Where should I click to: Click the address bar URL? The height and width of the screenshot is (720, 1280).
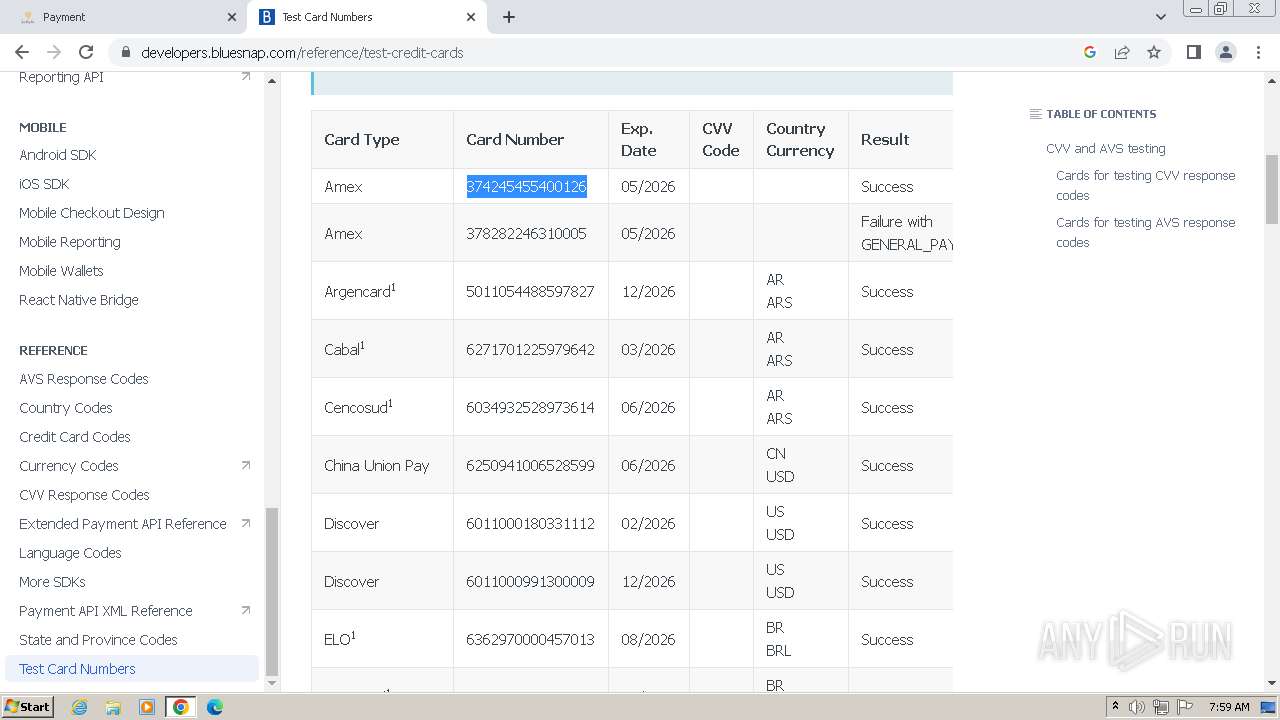[x=302, y=52]
